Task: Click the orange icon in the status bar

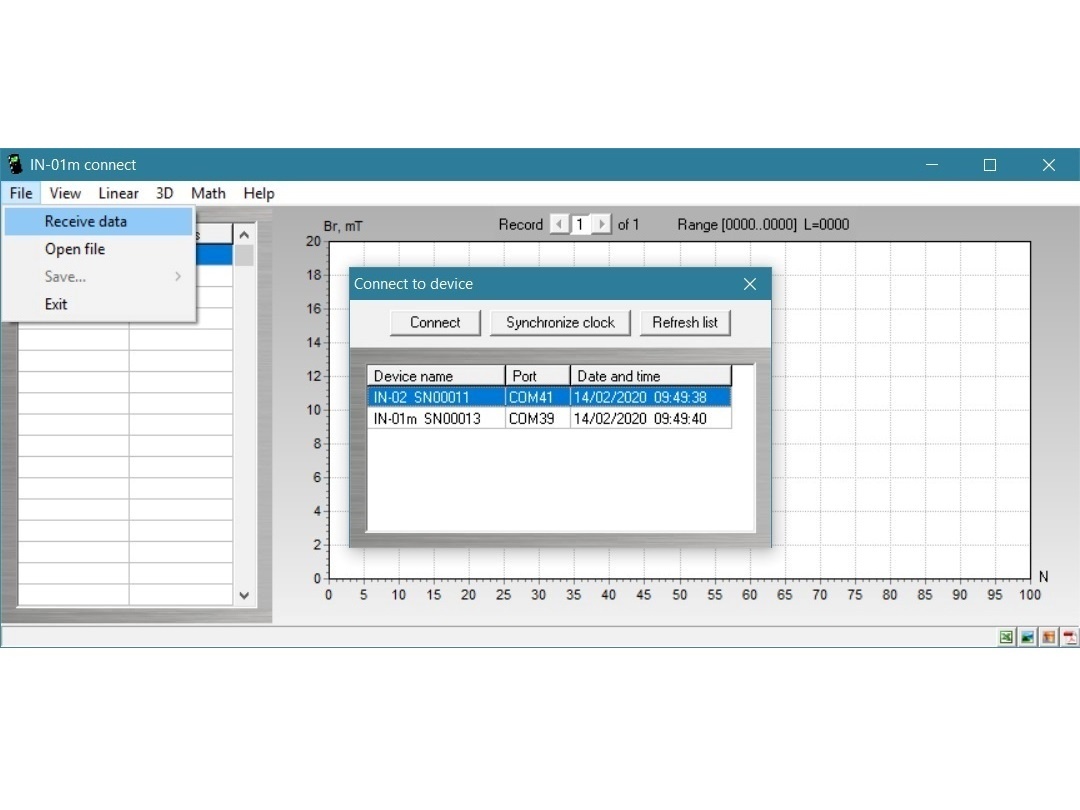Action: click(1048, 638)
